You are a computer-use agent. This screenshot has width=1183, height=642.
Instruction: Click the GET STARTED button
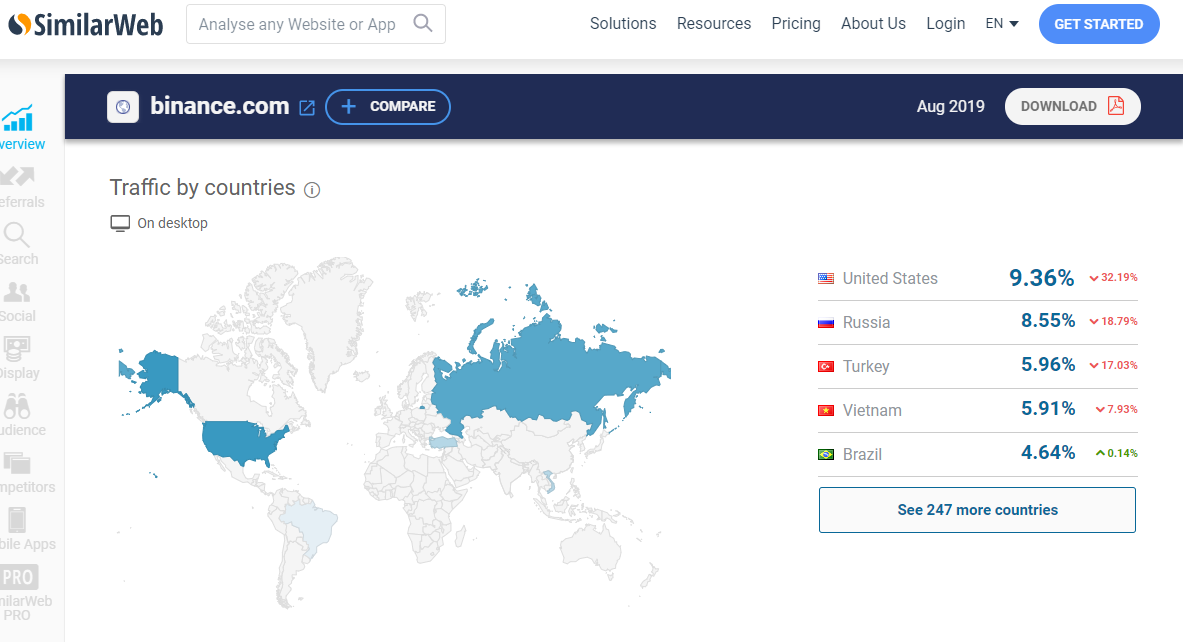pos(1098,24)
